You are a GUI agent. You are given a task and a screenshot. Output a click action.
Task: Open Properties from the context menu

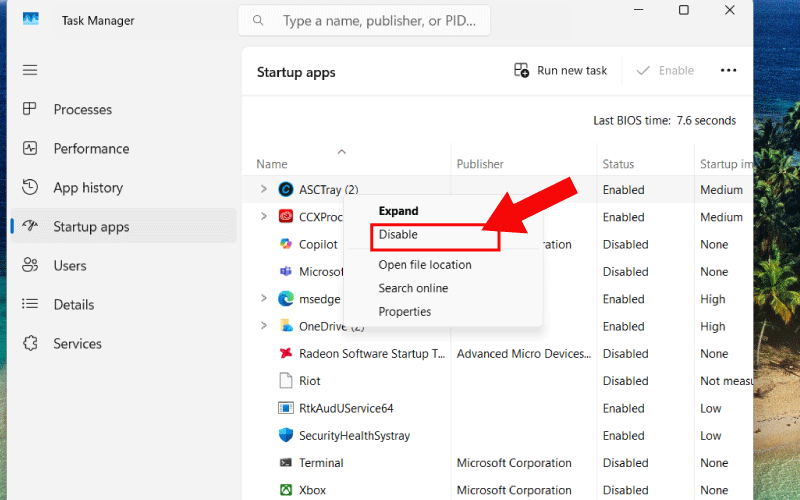coord(404,312)
